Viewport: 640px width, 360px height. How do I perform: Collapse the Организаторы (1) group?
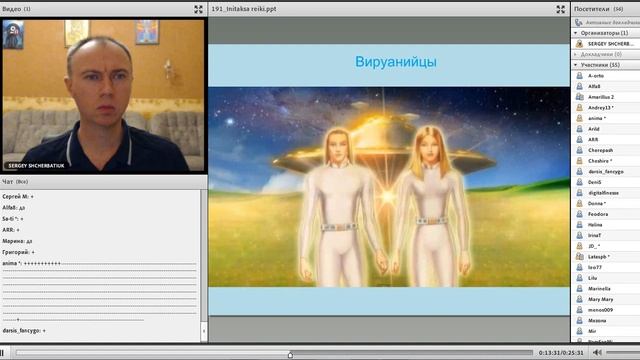[576, 33]
